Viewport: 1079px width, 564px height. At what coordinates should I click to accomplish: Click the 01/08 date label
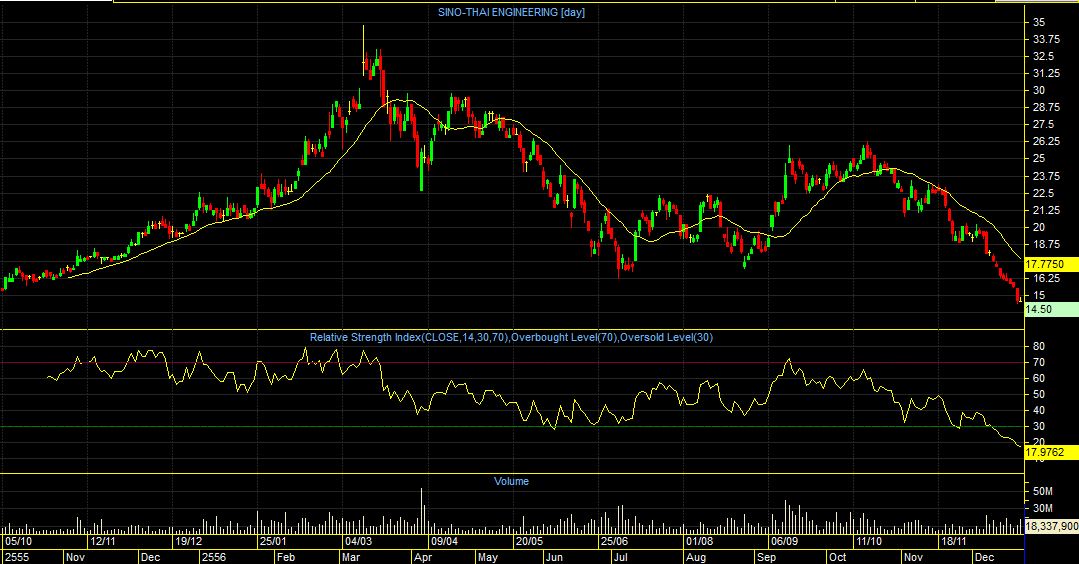(x=699, y=542)
